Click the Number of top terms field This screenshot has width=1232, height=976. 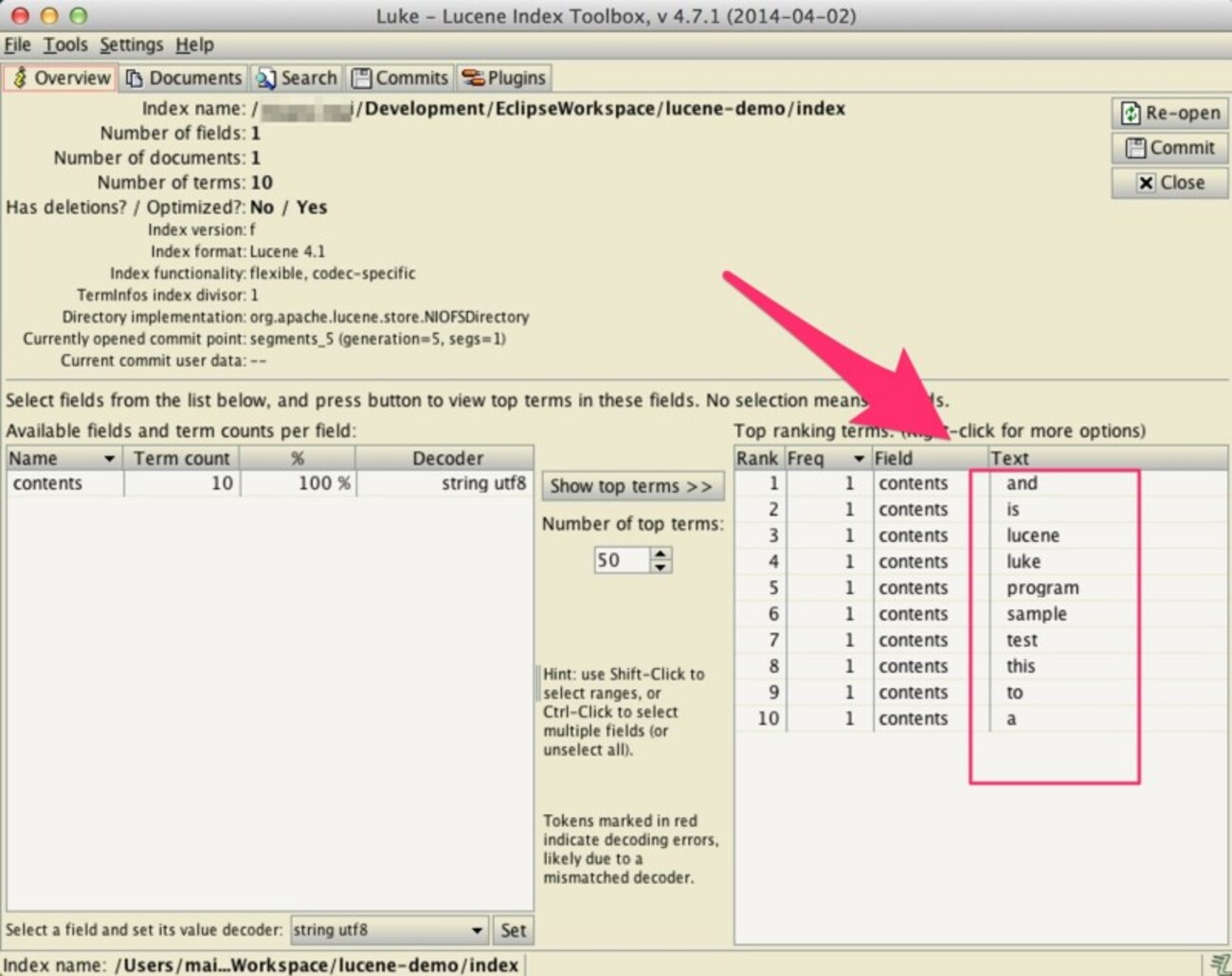click(621, 560)
